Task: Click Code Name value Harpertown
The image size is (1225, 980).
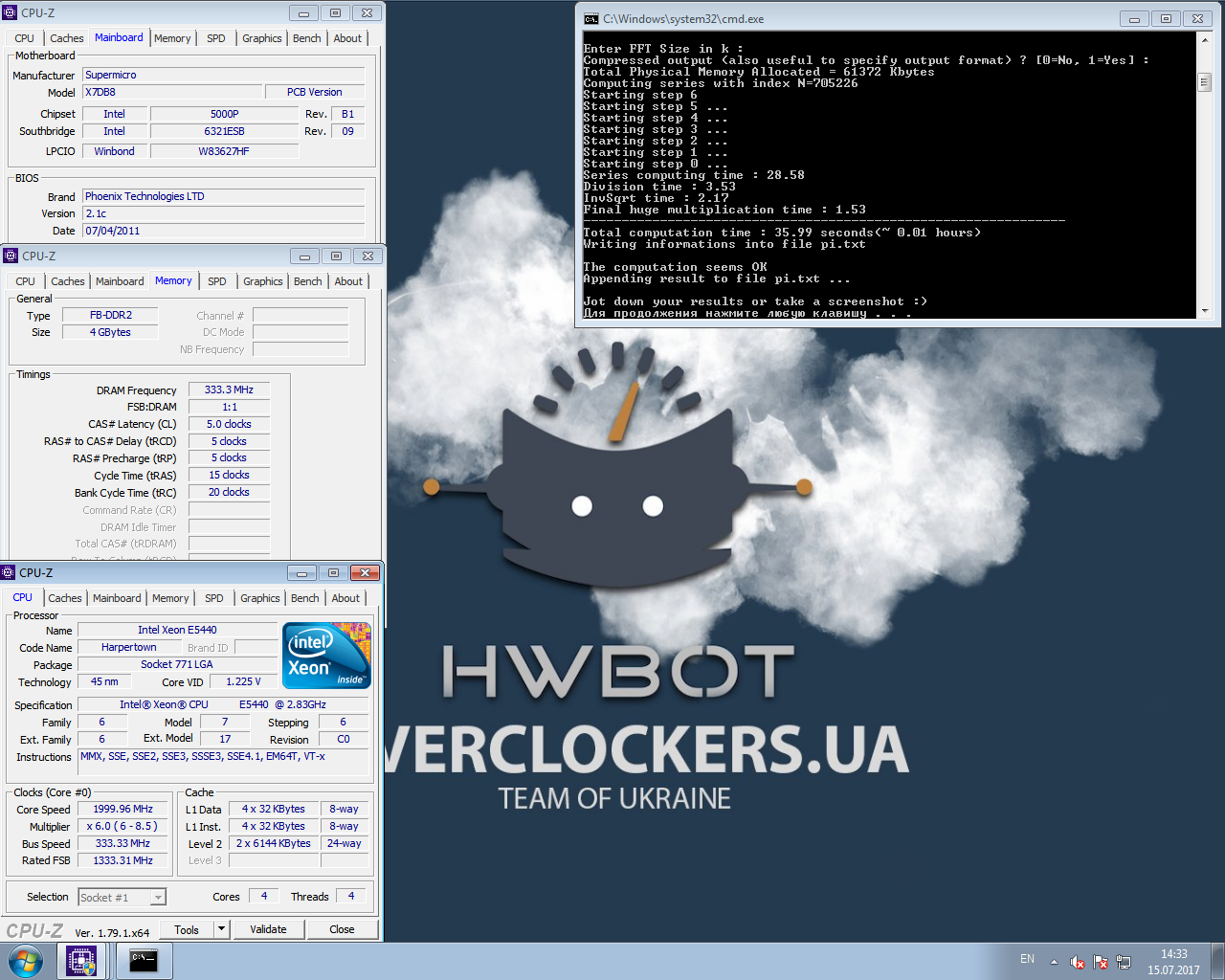Action: (129, 647)
